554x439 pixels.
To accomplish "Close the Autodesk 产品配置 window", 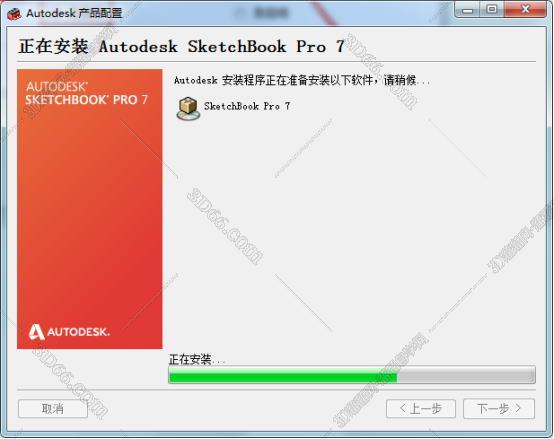I will (x=525, y=10).
